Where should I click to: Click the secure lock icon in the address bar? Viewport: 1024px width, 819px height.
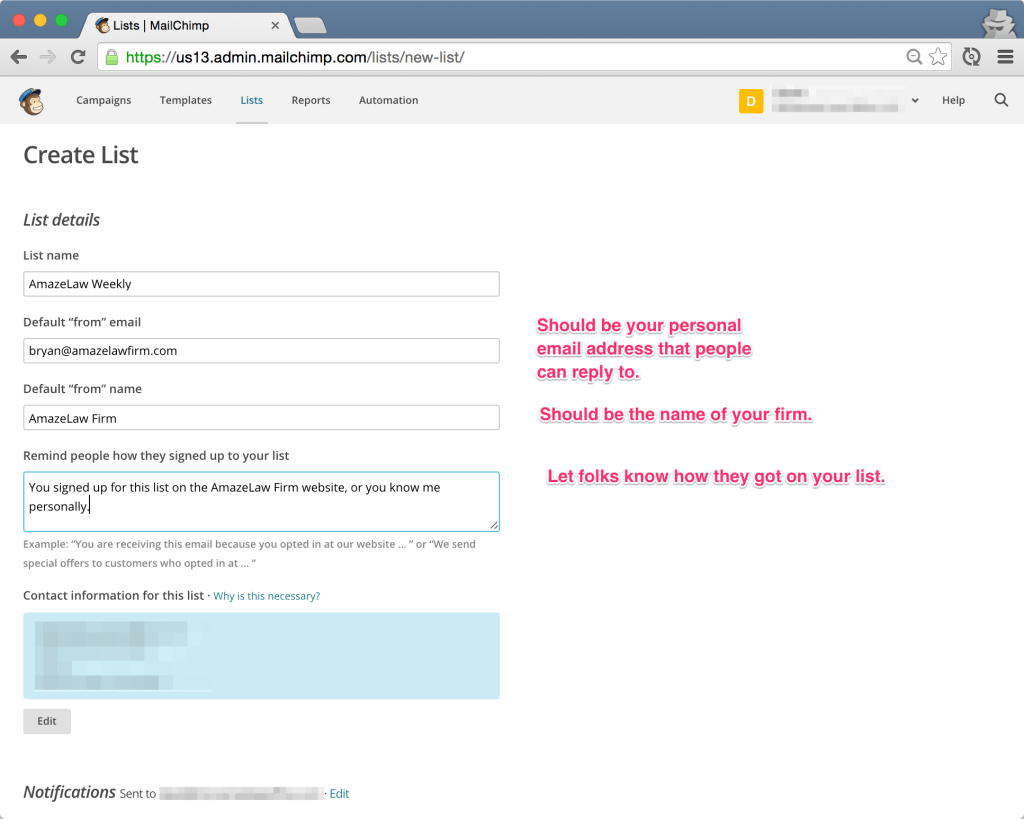coord(111,57)
